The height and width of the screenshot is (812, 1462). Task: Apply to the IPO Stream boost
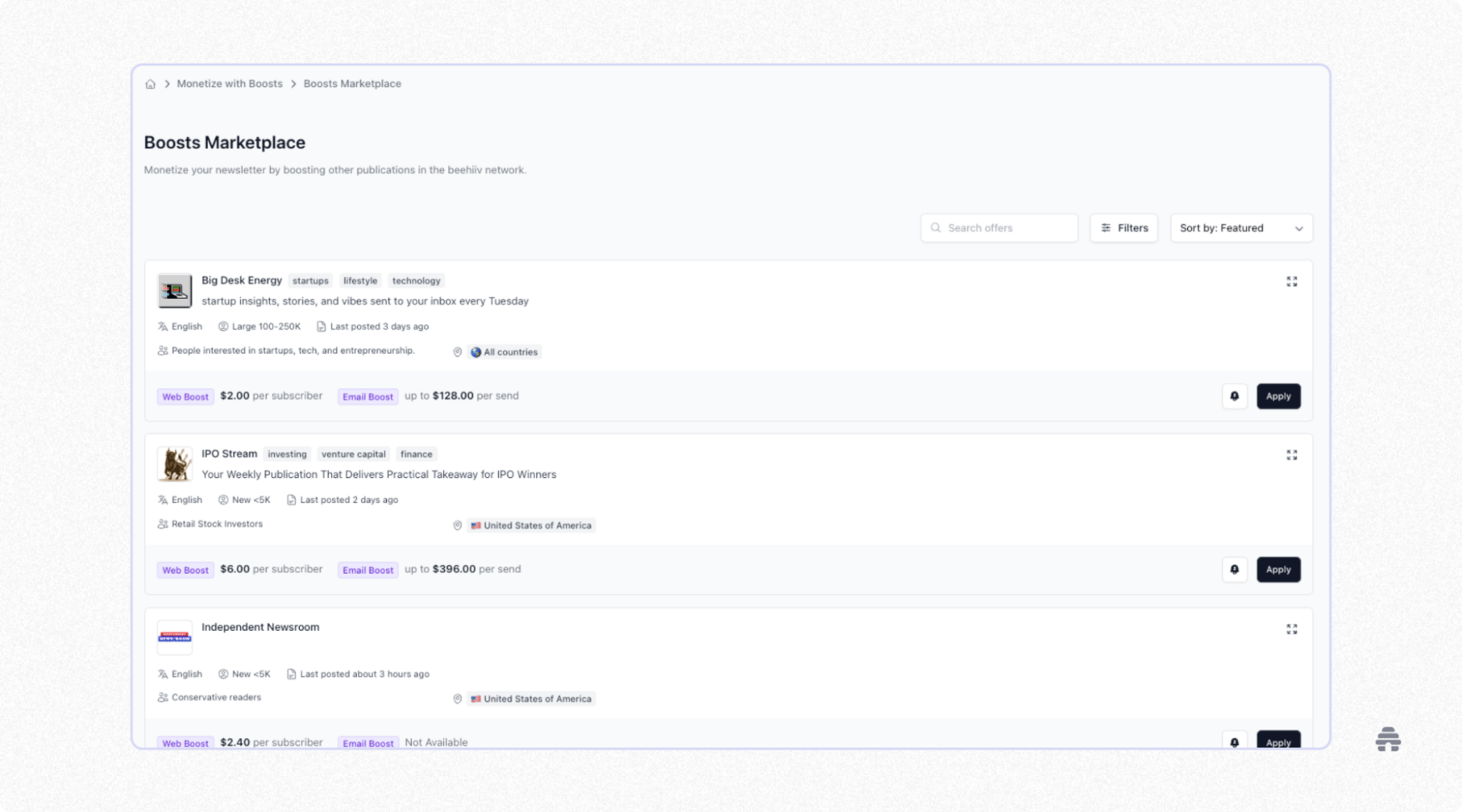[1278, 569]
